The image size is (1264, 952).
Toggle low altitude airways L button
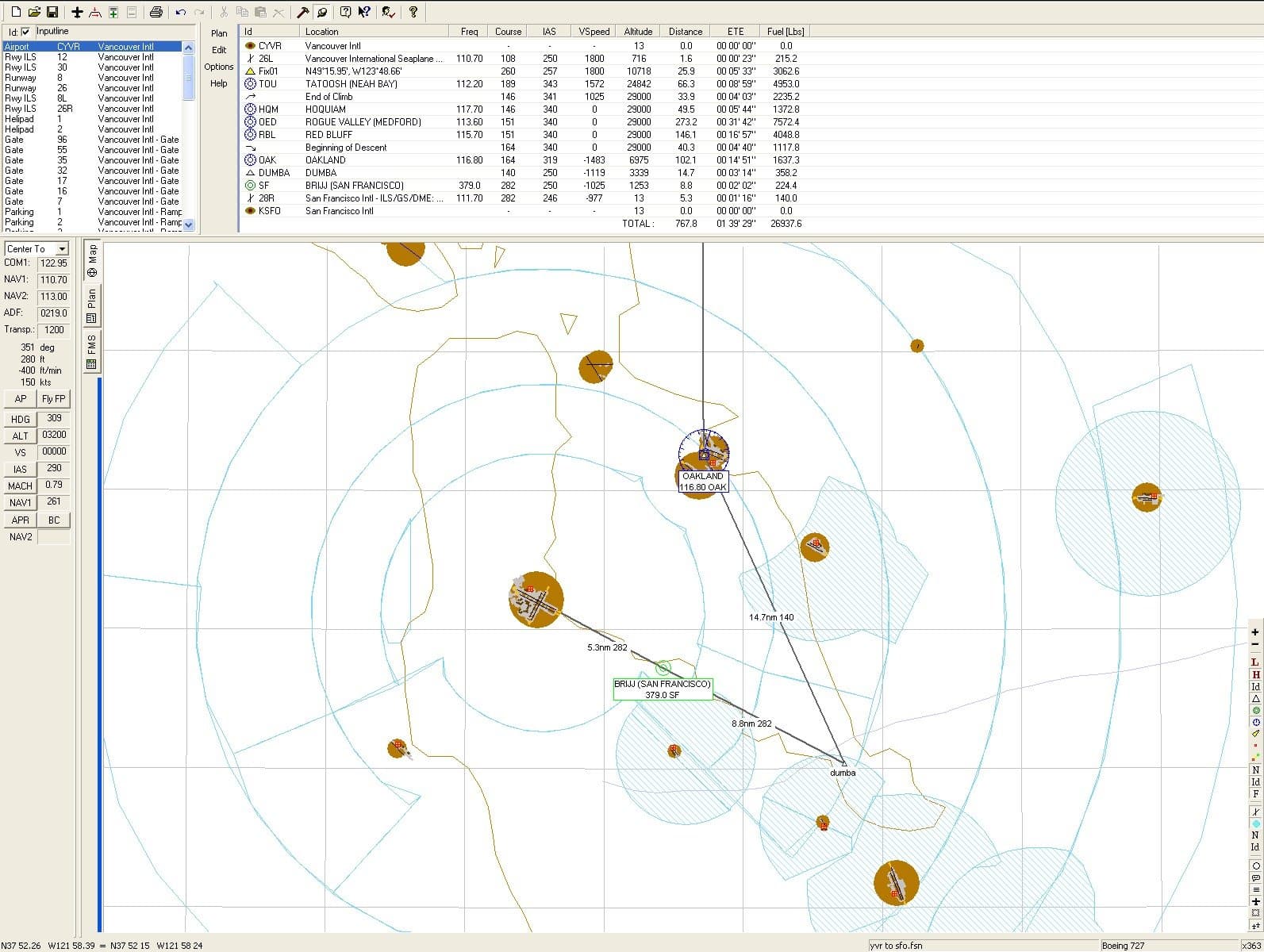pyautogui.click(x=1255, y=662)
